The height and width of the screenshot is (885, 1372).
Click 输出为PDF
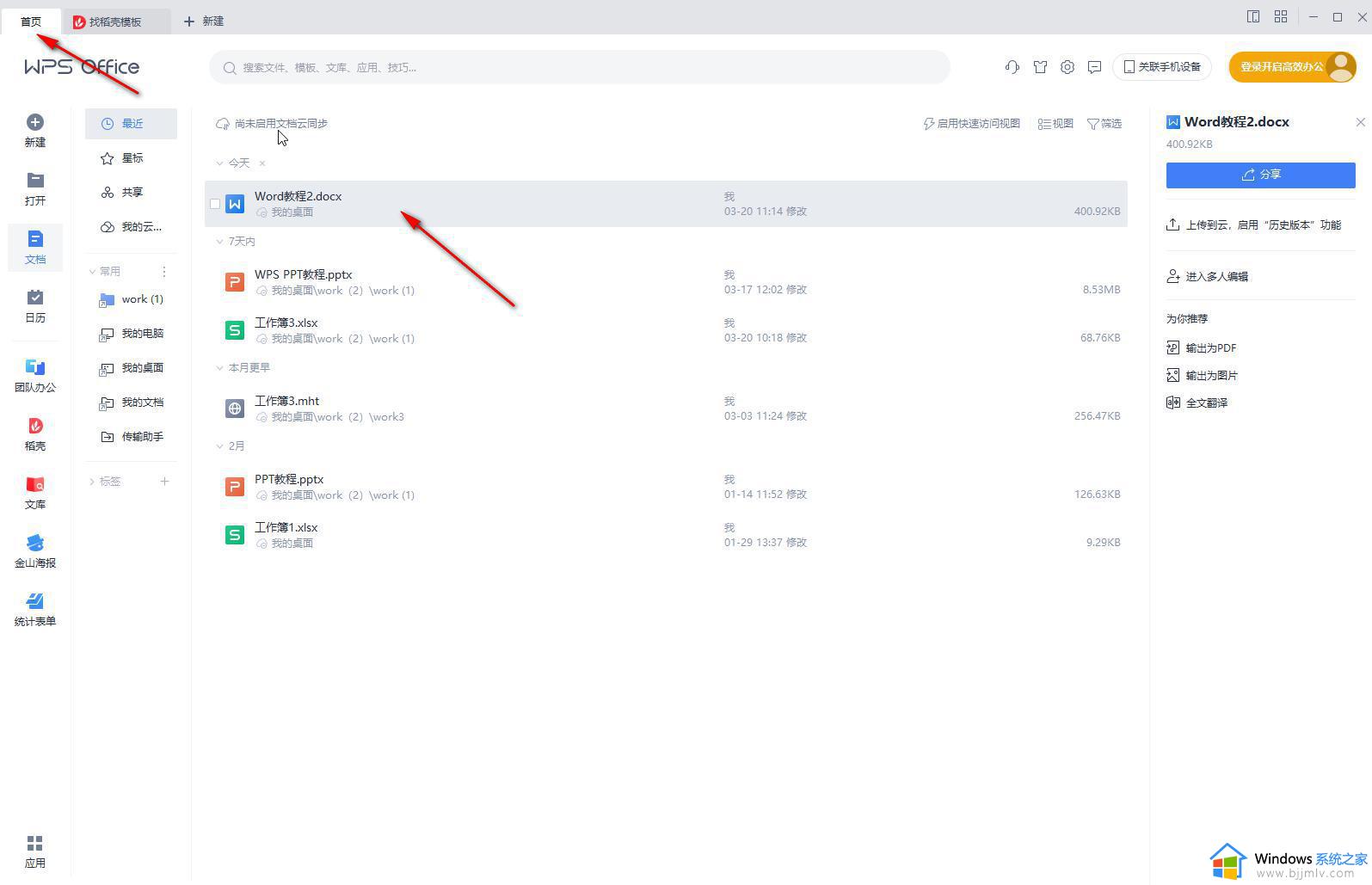coord(1202,348)
